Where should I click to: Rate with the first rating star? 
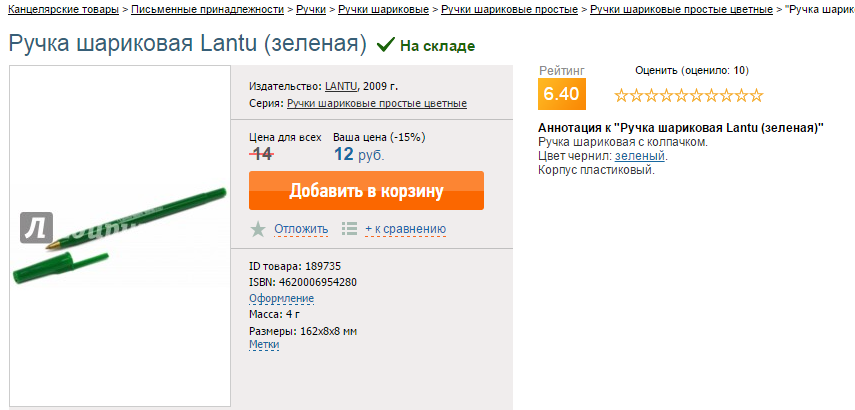coord(622,96)
